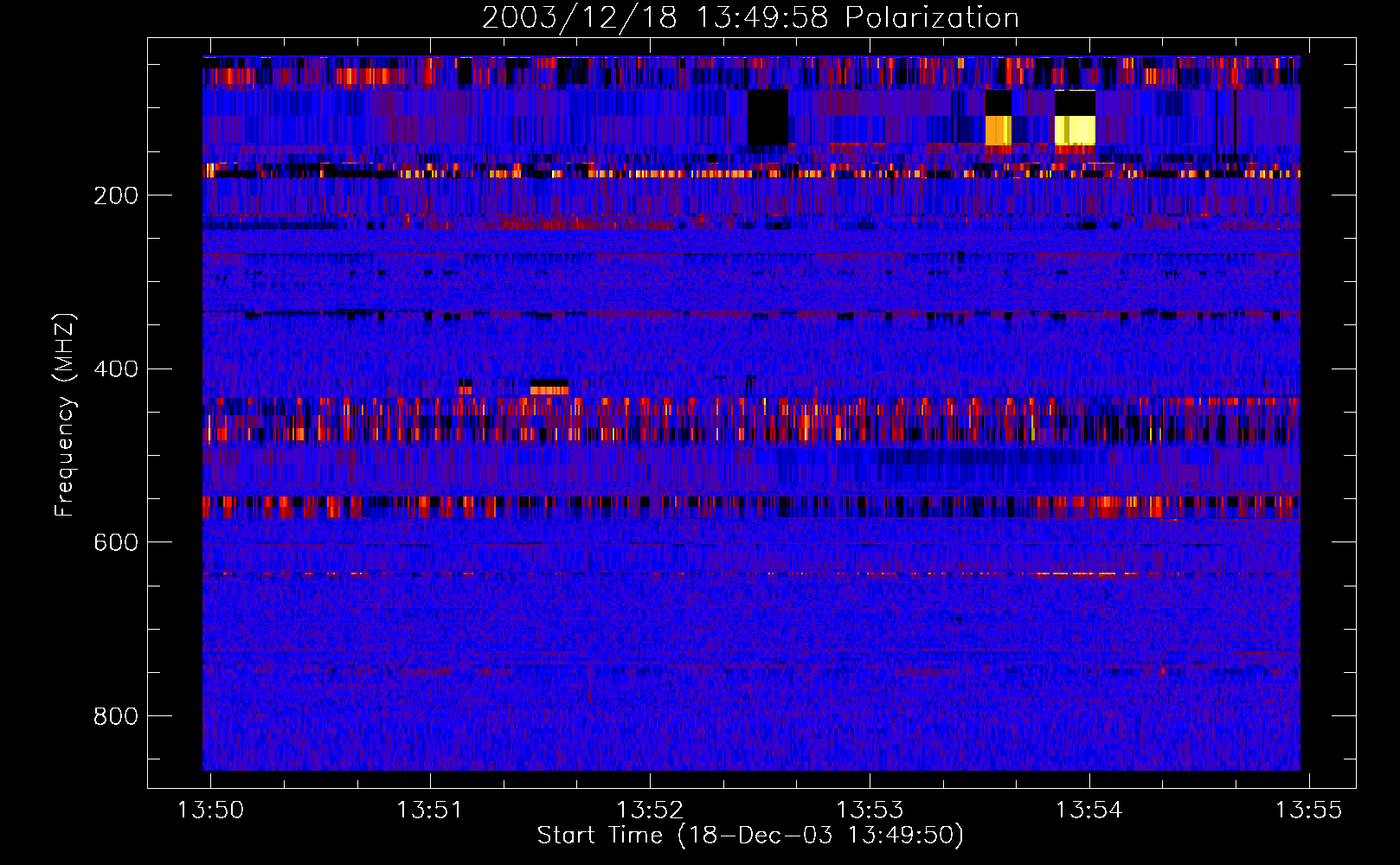The height and width of the screenshot is (865, 1400).
Task: Click the orange burst block near 13:53:35
Action: [x=999, y=130]
